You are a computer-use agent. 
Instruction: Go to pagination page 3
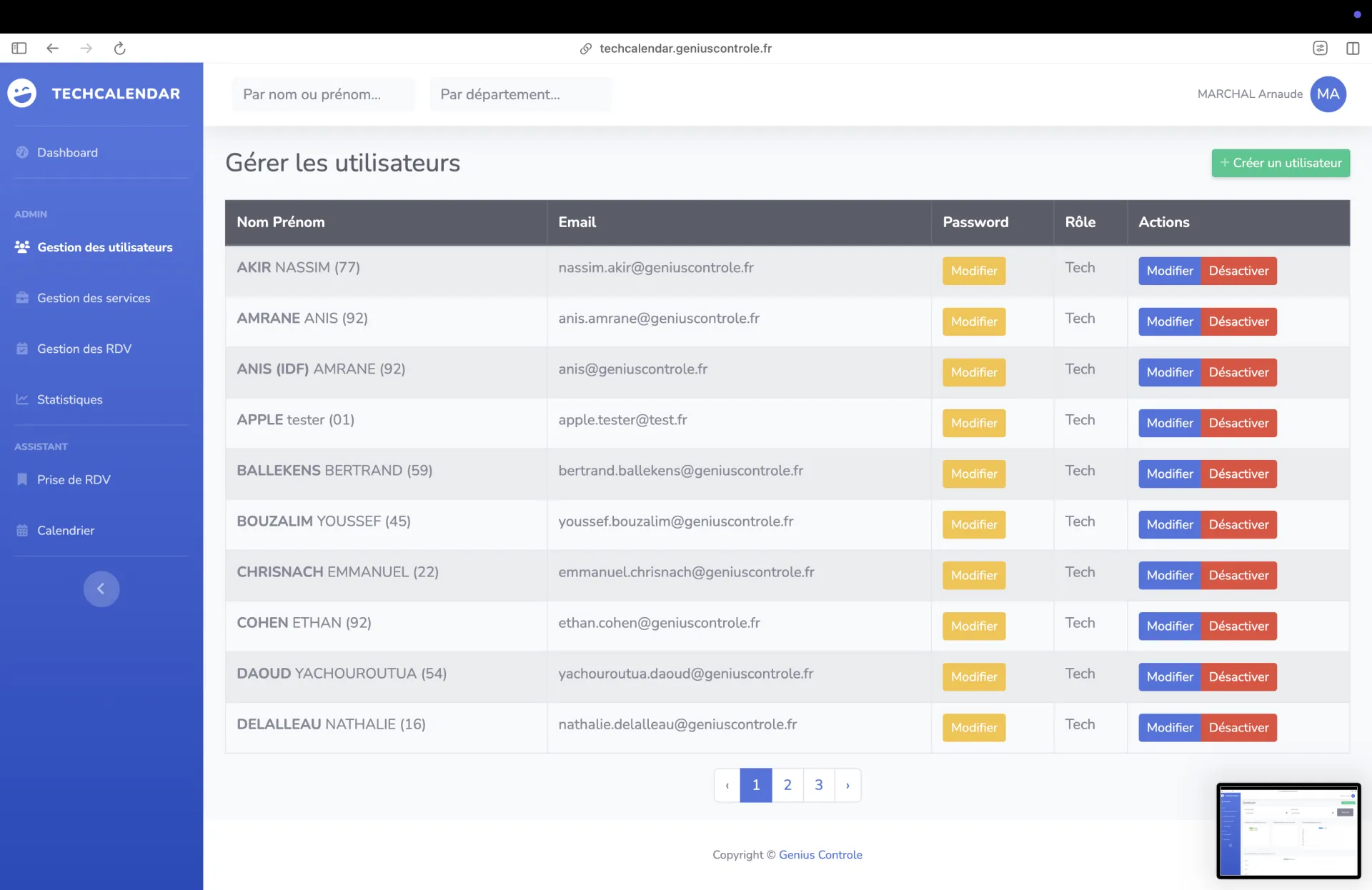(818, 785)
